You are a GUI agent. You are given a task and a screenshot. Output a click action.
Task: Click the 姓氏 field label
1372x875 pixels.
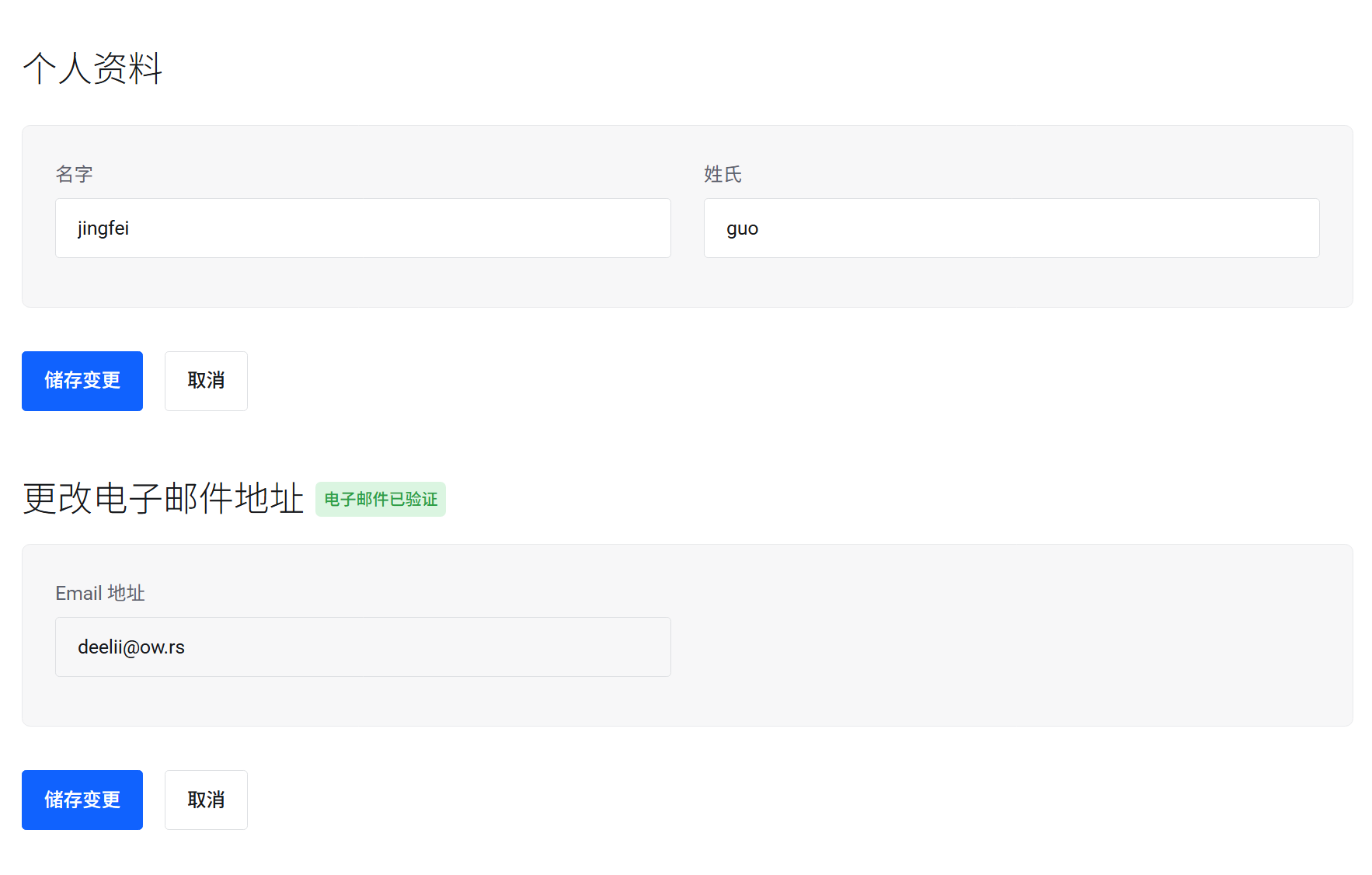pyautogui.click(x=723, y=174)
